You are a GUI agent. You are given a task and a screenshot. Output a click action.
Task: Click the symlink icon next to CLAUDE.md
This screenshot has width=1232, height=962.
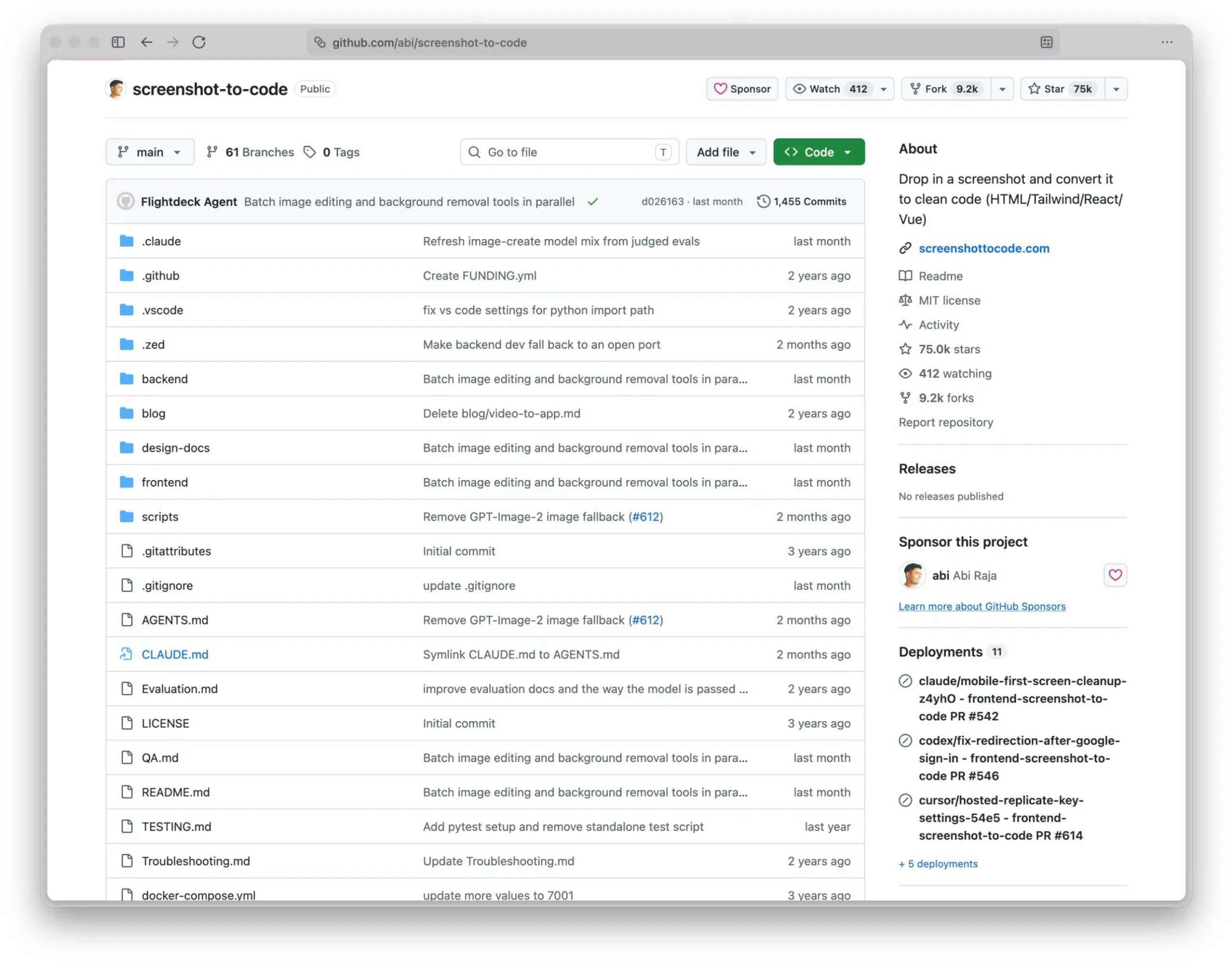[127, 654]
